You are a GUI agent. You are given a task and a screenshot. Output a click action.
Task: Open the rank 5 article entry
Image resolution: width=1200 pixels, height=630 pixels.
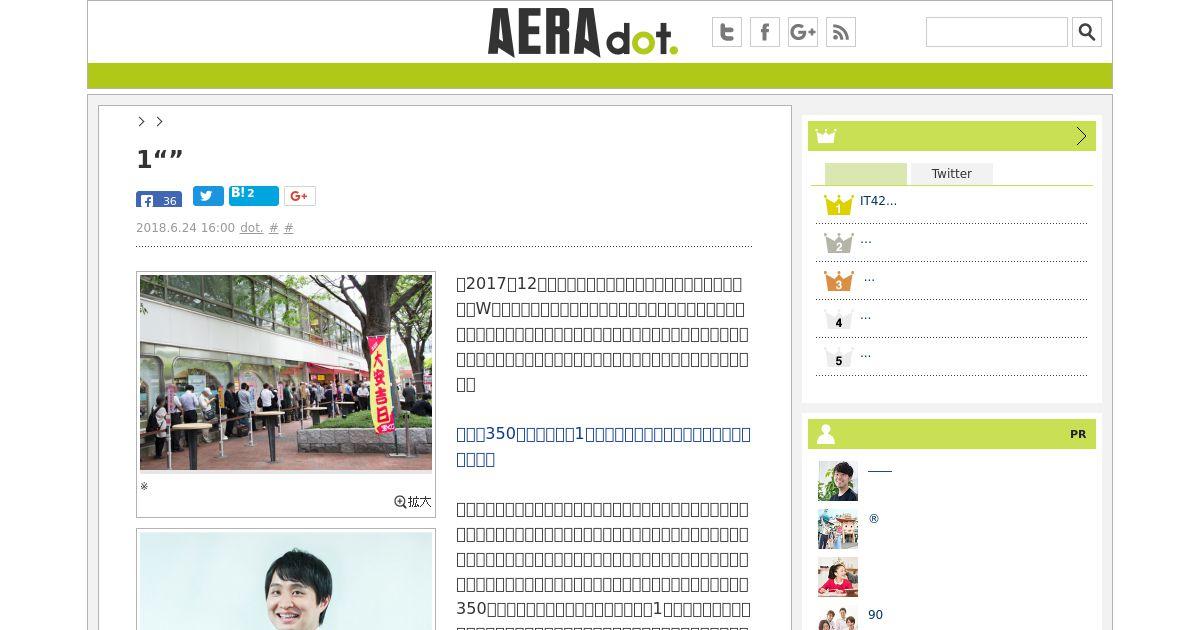(x=865, y=354)
